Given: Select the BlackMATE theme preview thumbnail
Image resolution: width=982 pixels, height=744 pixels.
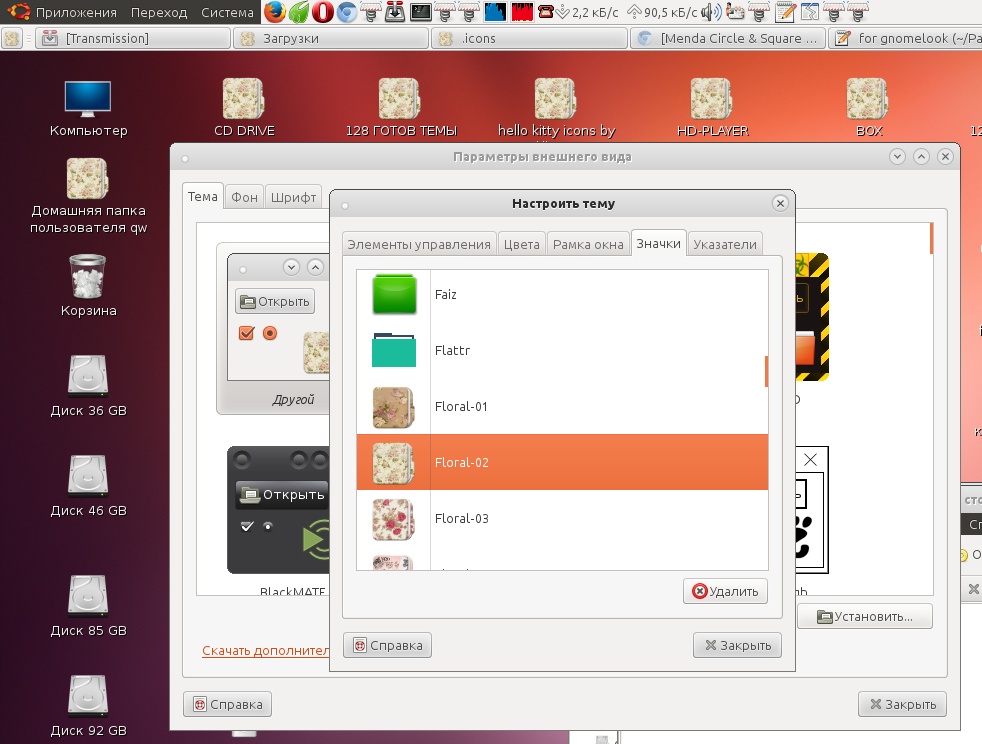Looking at the screenshot, I should 278,510.
